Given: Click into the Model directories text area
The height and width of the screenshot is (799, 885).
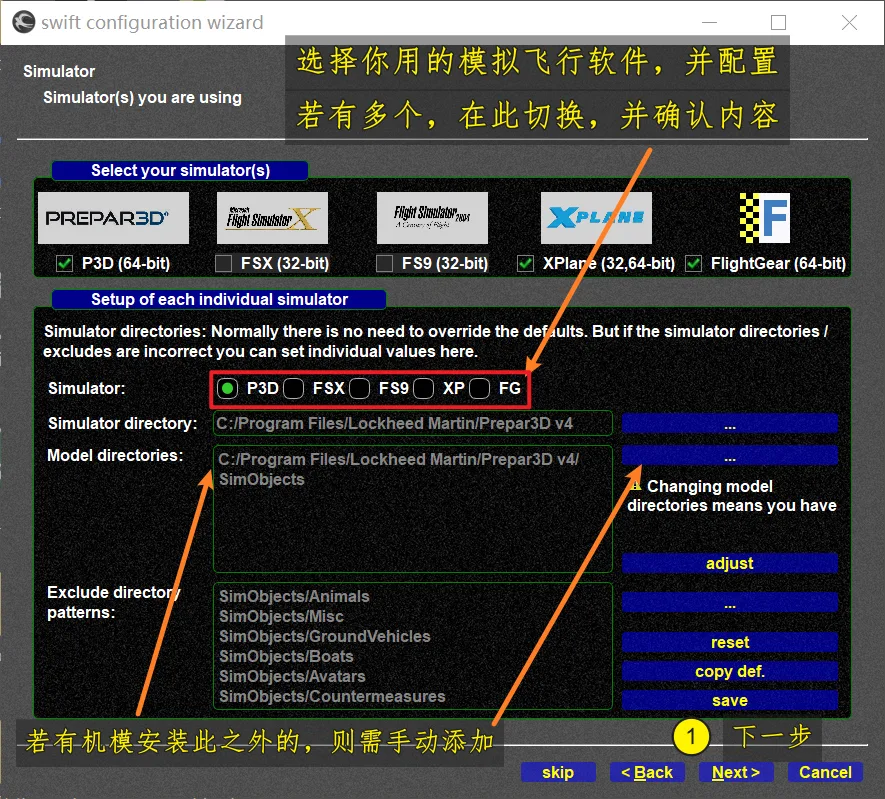Looking at the screenshot, I should tap(413, 509).
